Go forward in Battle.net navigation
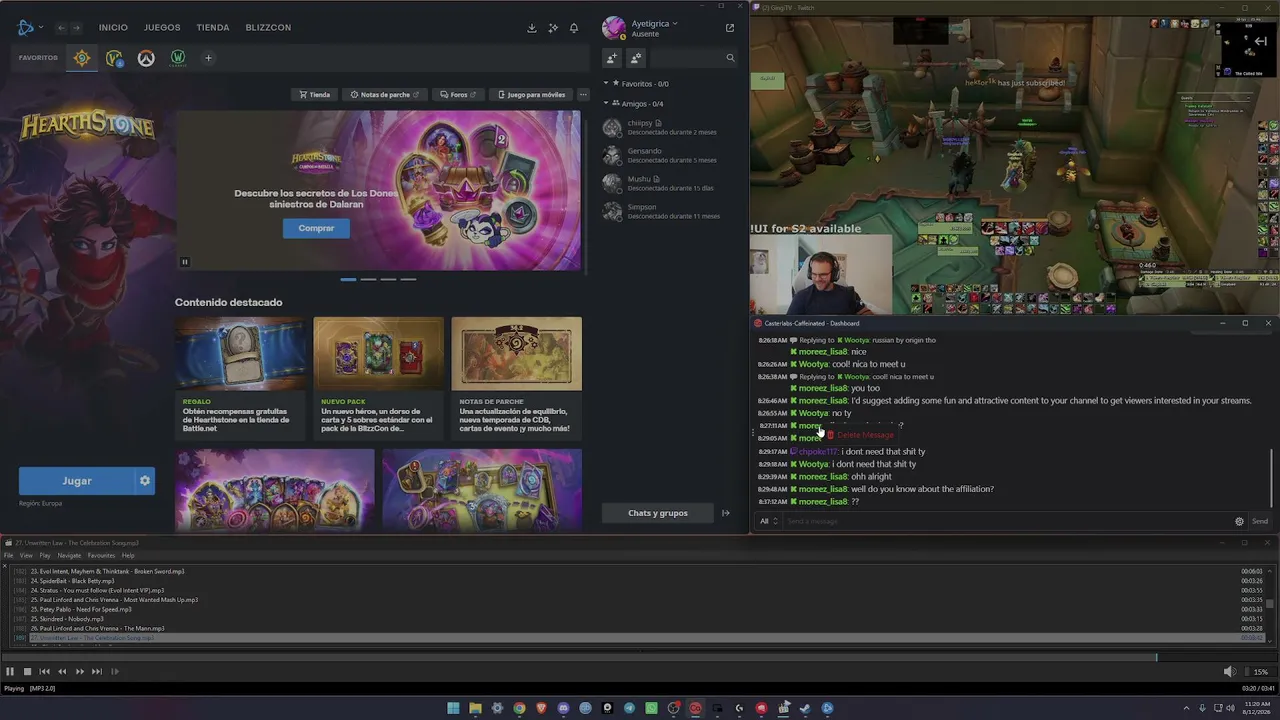 tap(76, 28)
